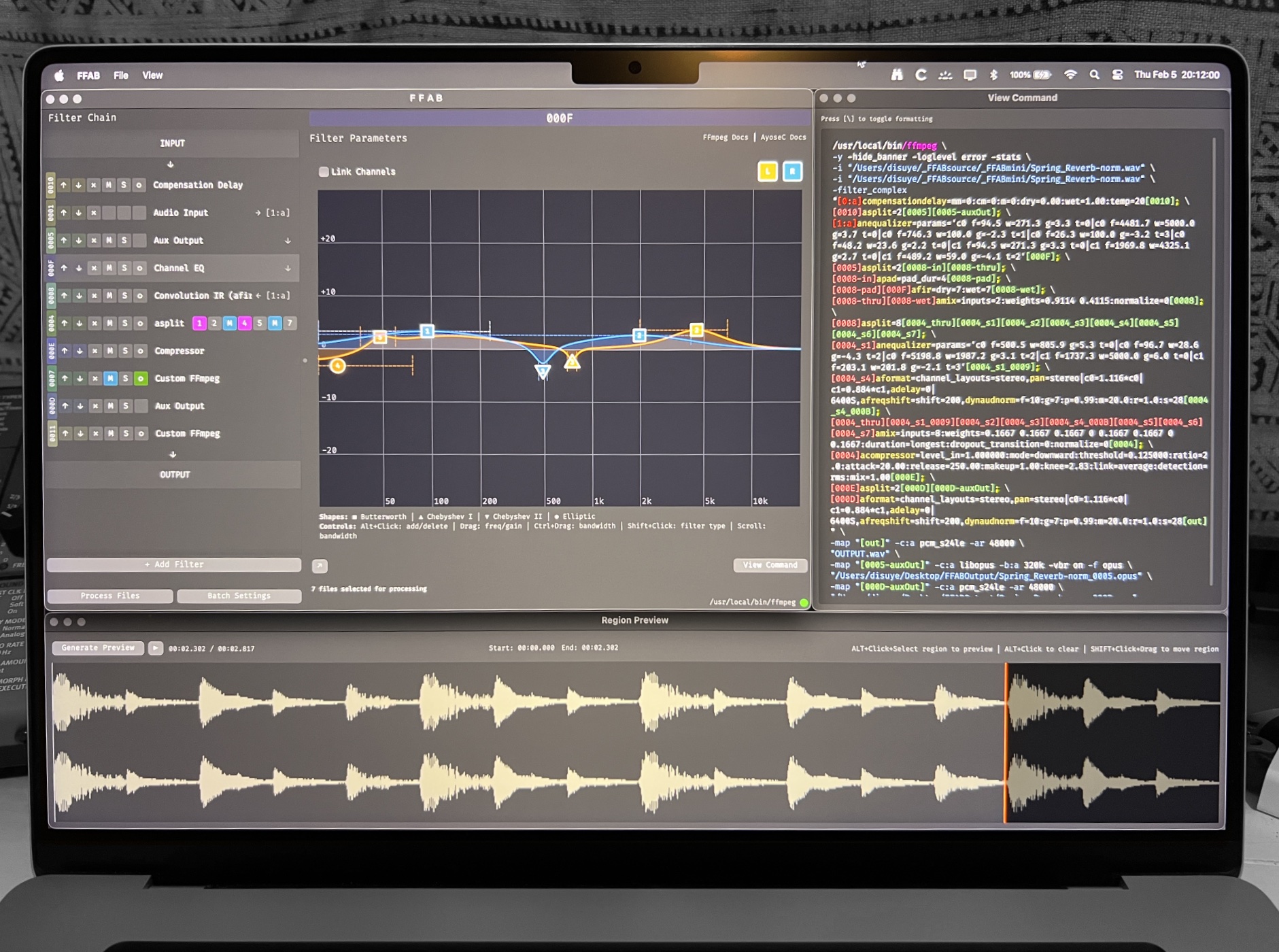1279x952 pixels.
Task: Enable the Link Channels checkbox
Action: pyautogui.click(x=324, y=171)
